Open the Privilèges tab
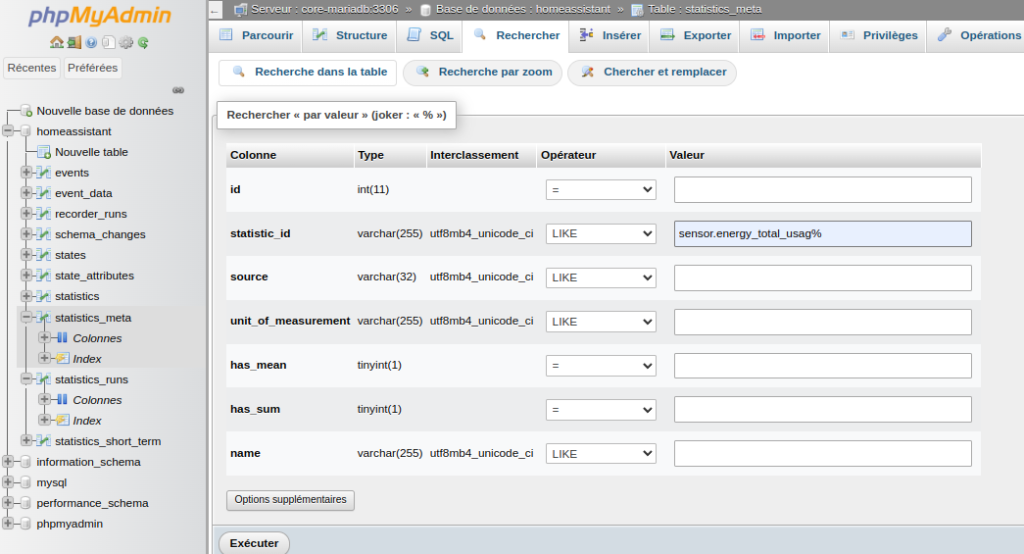Image resolution: width=1024 pixels, height=554 pixels. (878, 35)
